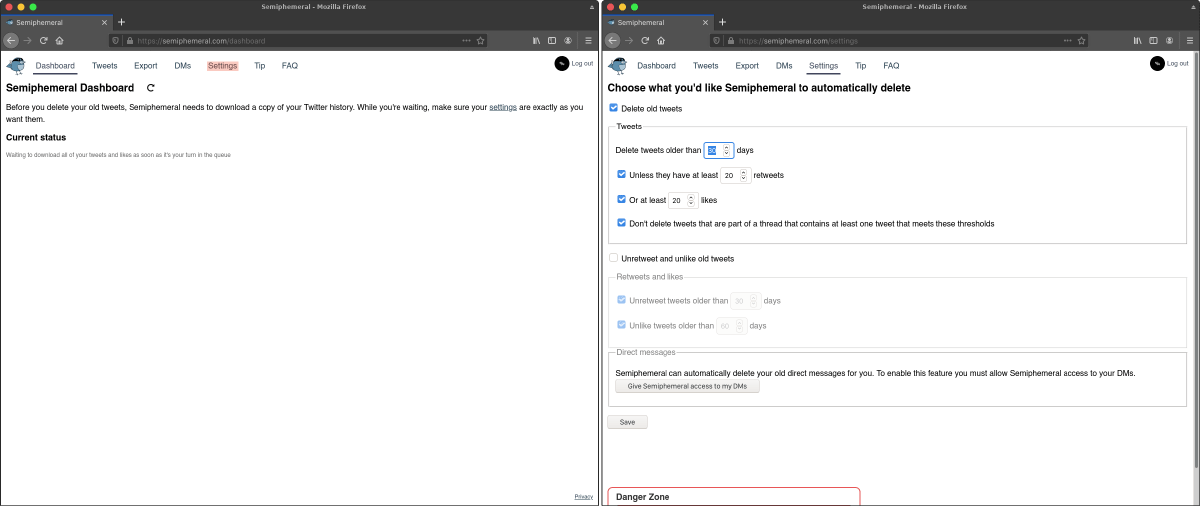This screenshot has height=506, width=1200.
Task: Refresh the dashboard status using the circular arrow
Action: (151, 88)
